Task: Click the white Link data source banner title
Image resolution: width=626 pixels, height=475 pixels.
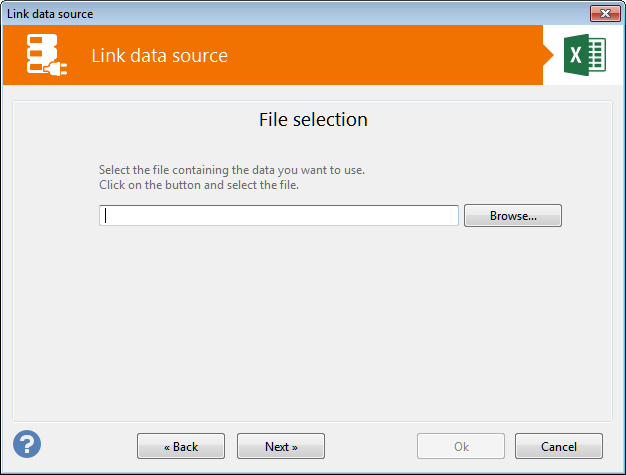Action: pos(159,56)
